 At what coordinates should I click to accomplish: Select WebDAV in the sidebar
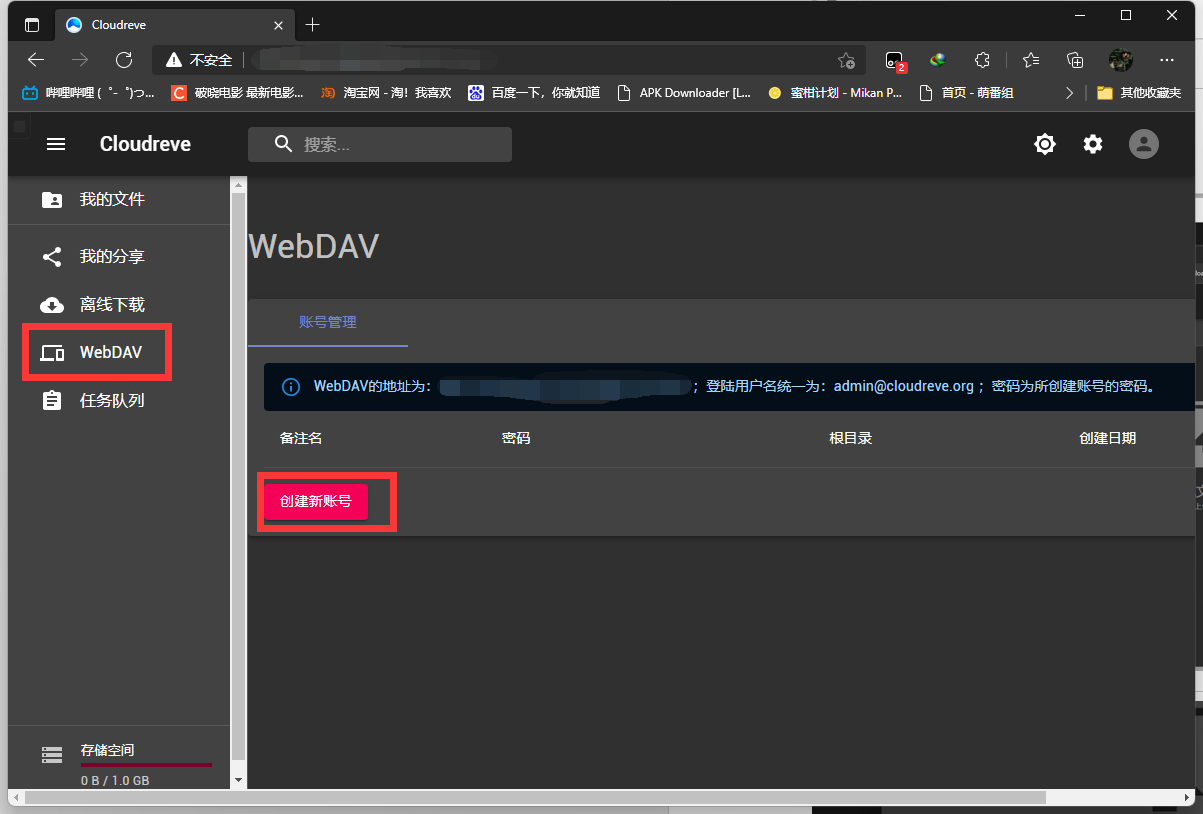pyautogui.click(x=119, y=353)
